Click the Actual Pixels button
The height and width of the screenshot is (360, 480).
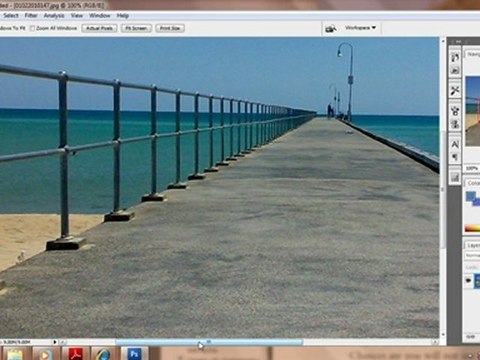pos(99,28)
